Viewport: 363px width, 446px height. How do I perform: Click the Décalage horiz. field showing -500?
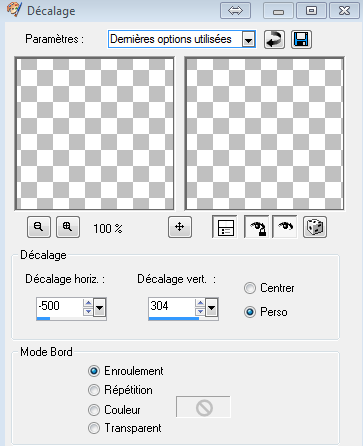tap(60, 306)
